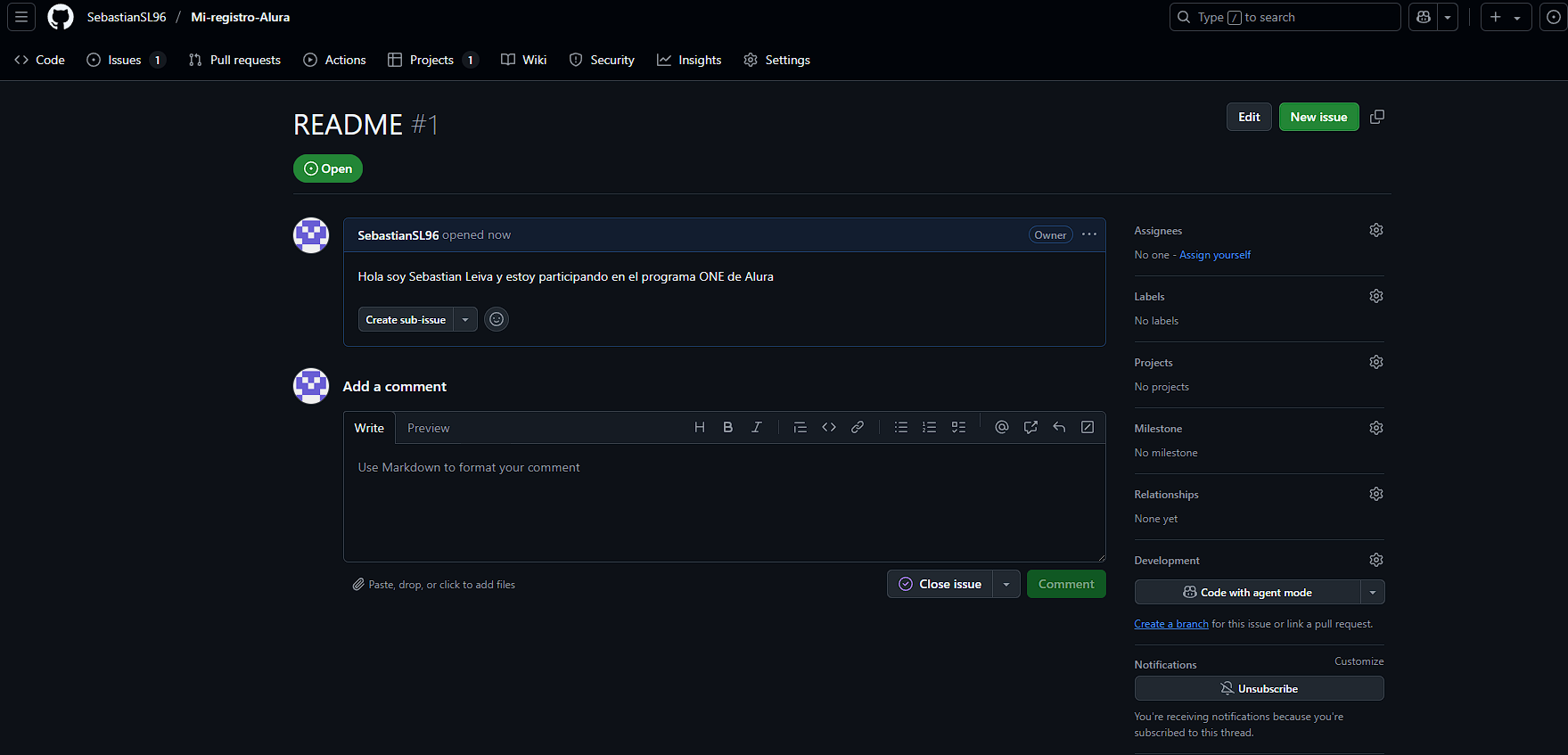
Task: Click the Close issue button
Action: (x=940, y=584)
